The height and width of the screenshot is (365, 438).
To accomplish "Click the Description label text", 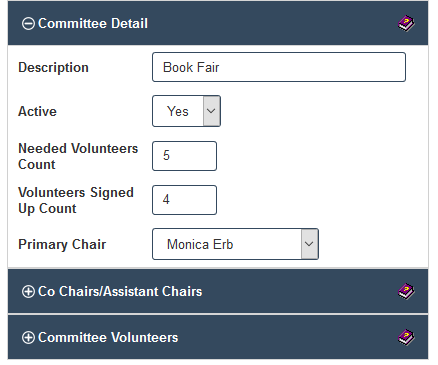I will tap(53, 67).
